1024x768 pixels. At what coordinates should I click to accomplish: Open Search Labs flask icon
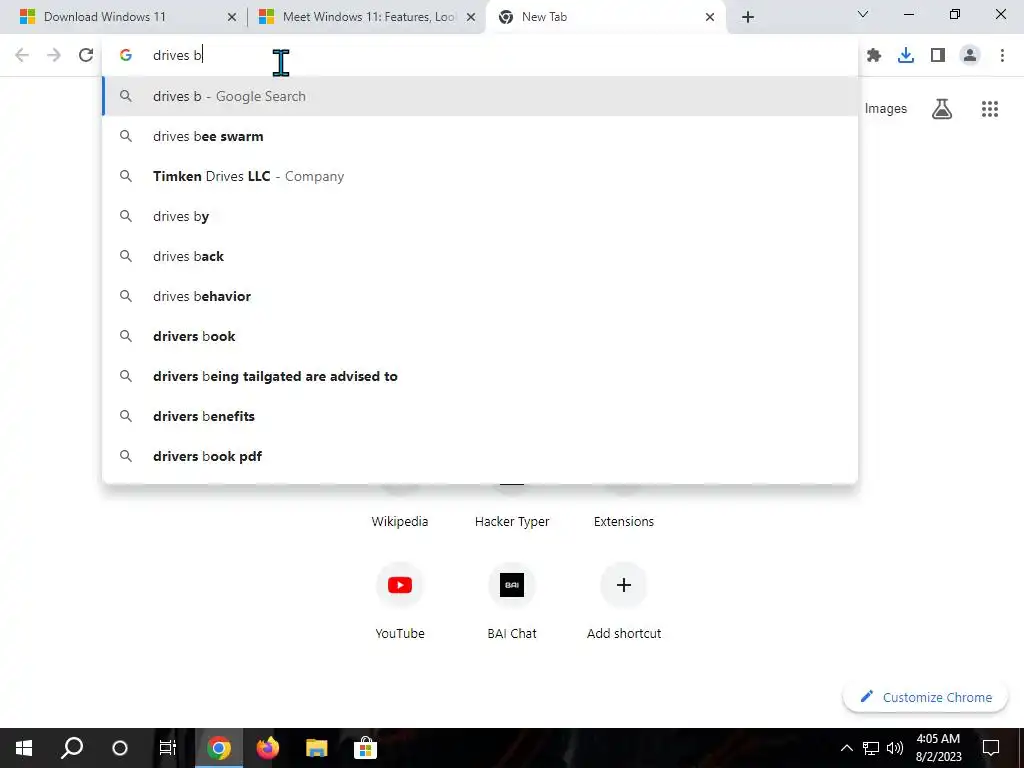tap(942, 109)
